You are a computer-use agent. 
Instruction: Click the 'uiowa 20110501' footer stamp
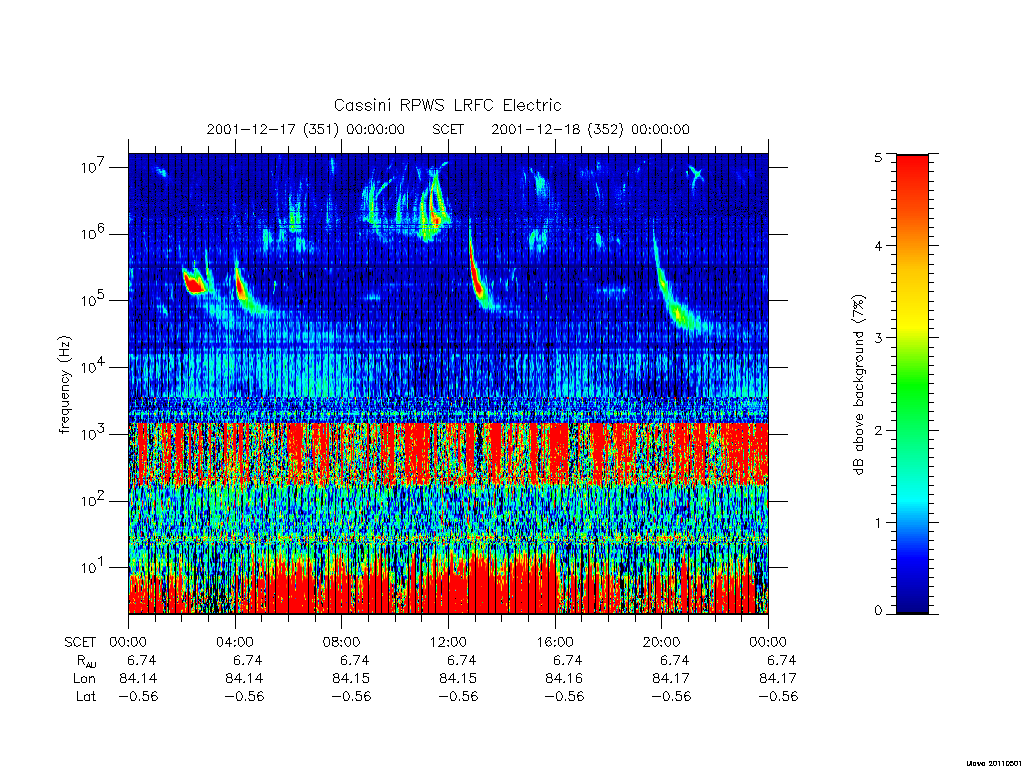click(x=993, y=762)
